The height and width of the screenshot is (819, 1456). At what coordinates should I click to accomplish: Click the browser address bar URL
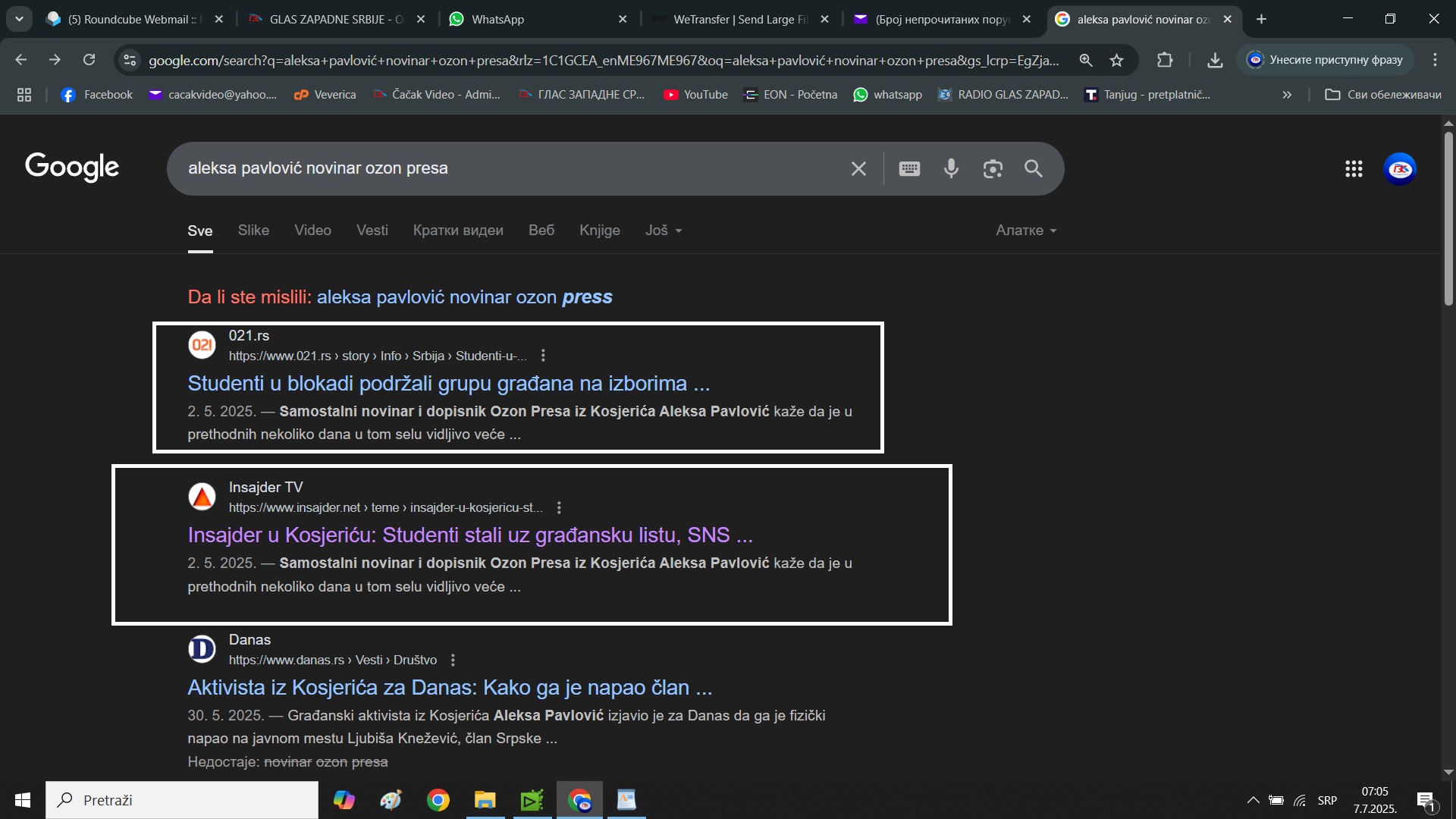pyautogui.click(x=604, y=60)
